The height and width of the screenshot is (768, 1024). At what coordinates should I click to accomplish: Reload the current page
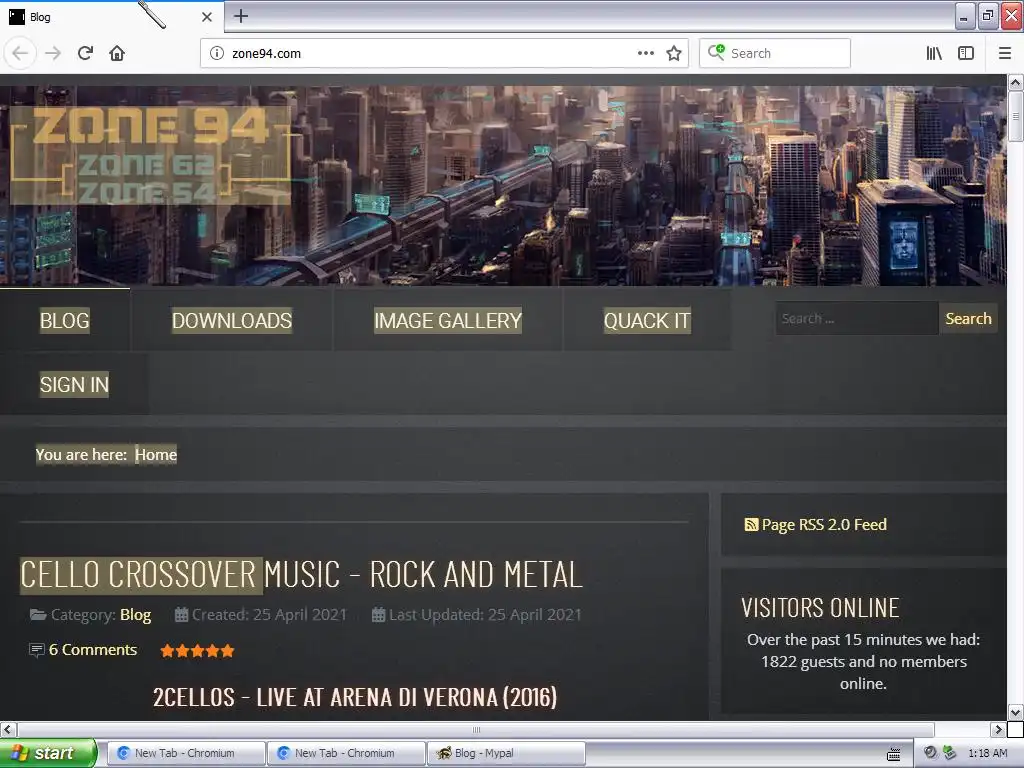pos(85,53)
